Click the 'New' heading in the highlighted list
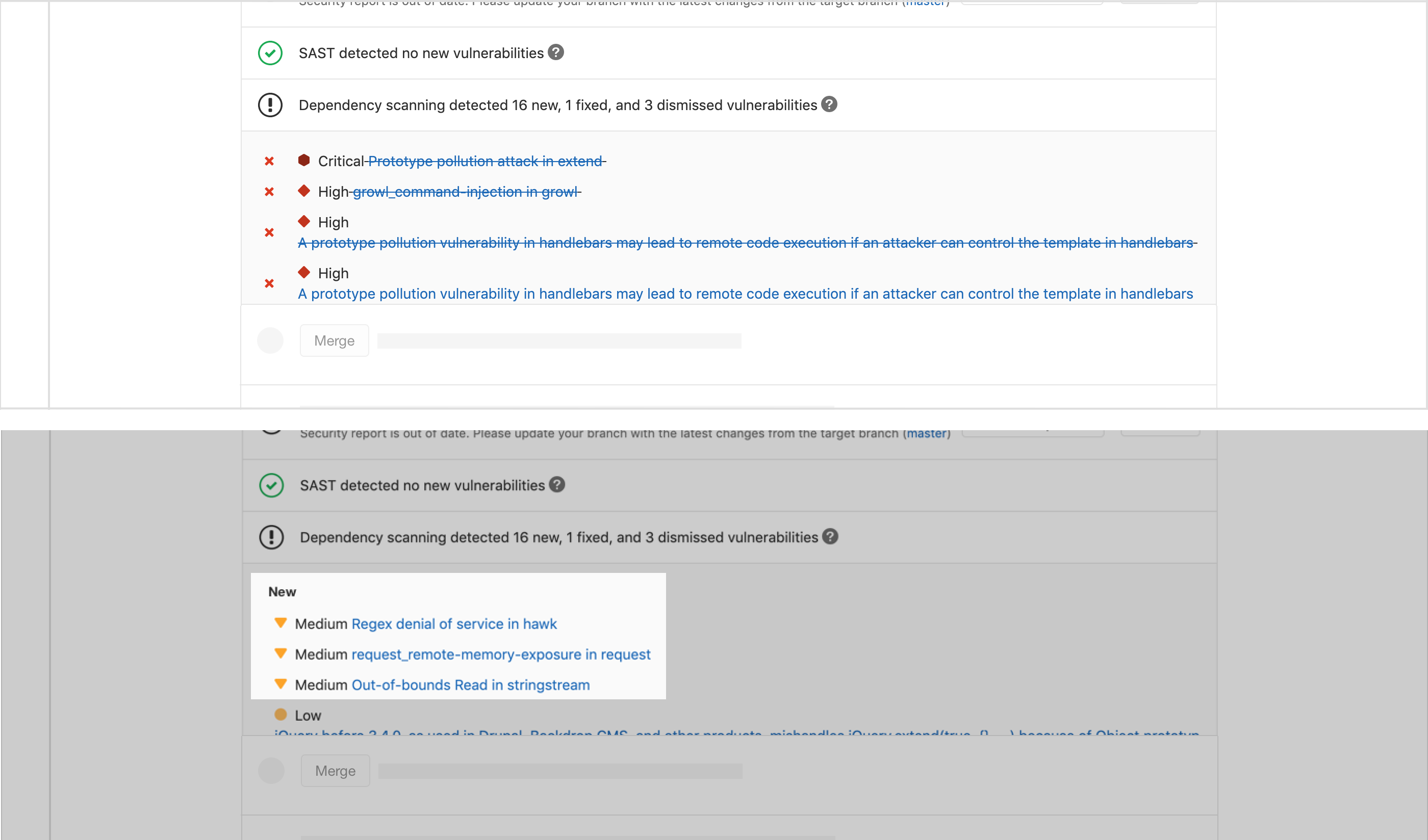The width and height of the screenshot is (1428, 840). coord(282,592)
